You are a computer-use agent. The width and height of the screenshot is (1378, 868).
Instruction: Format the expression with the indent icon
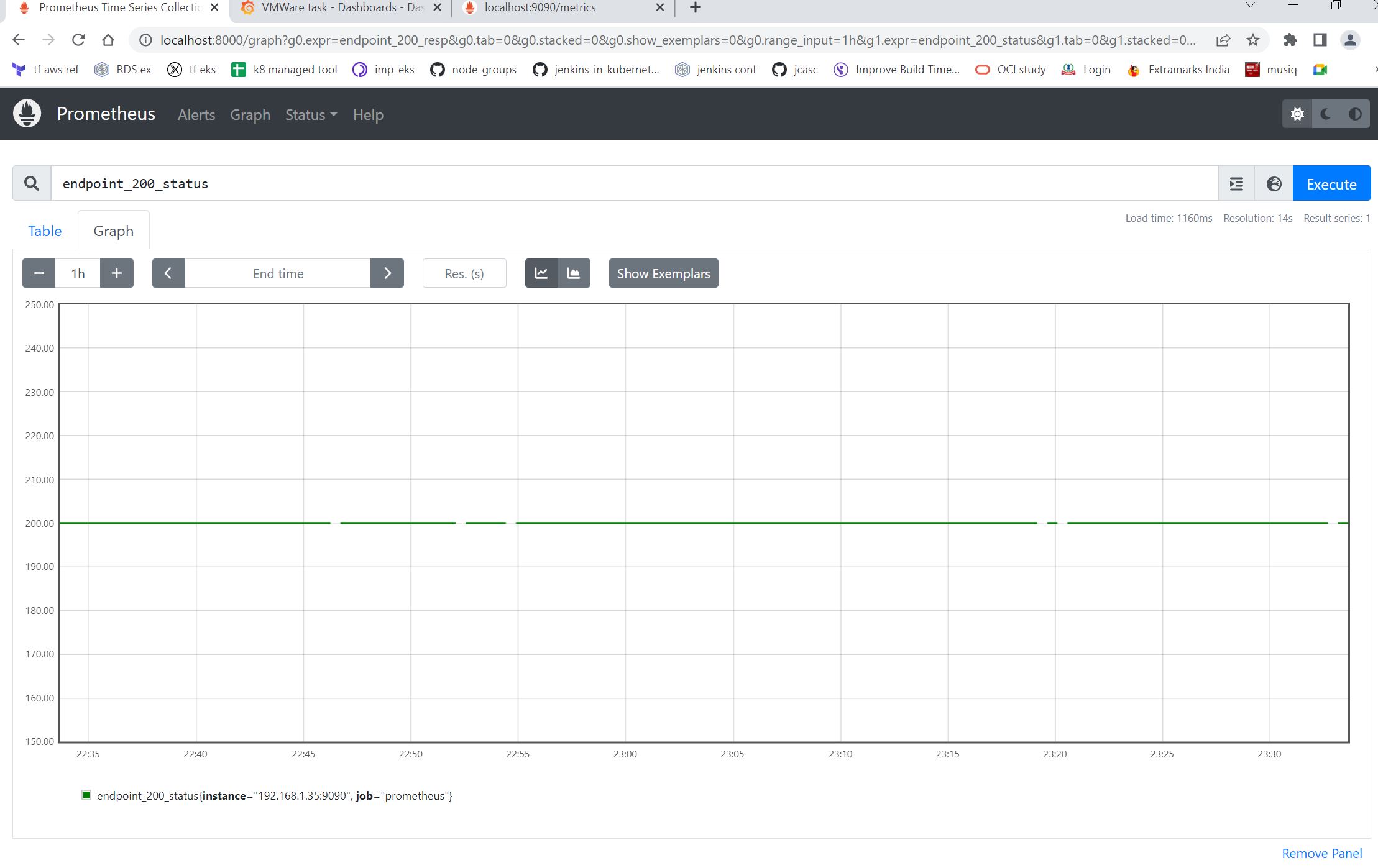(1236, 184)
